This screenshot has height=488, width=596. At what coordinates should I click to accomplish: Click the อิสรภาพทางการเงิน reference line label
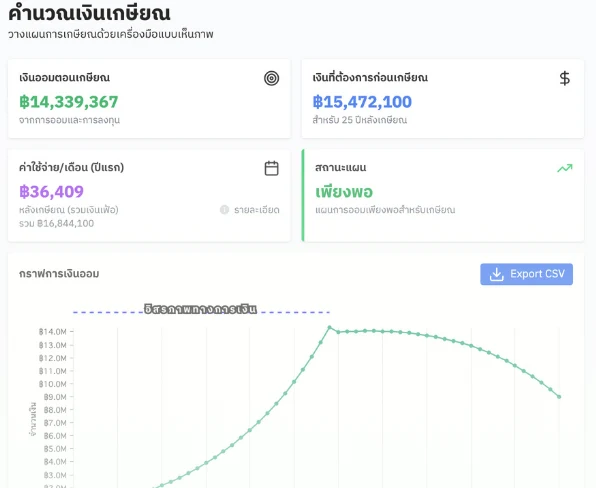tap(200, 309)
